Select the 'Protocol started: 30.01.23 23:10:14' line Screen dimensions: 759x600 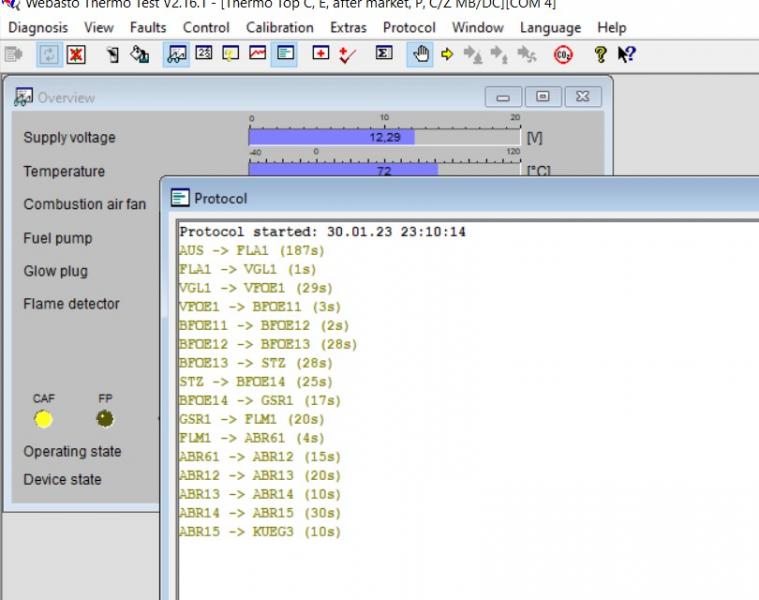[322, 232]
